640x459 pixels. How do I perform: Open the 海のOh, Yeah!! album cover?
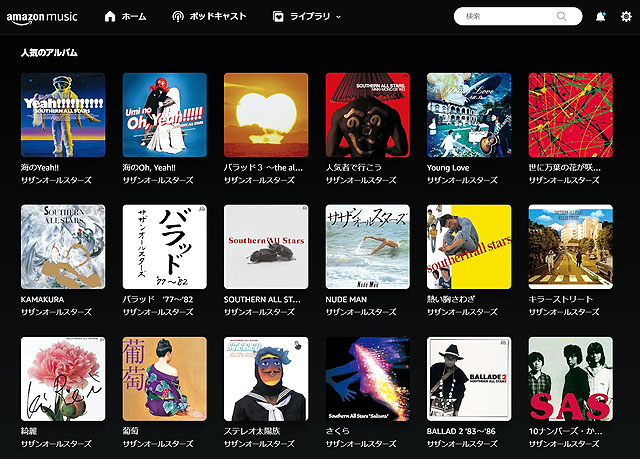coord(164,115)
